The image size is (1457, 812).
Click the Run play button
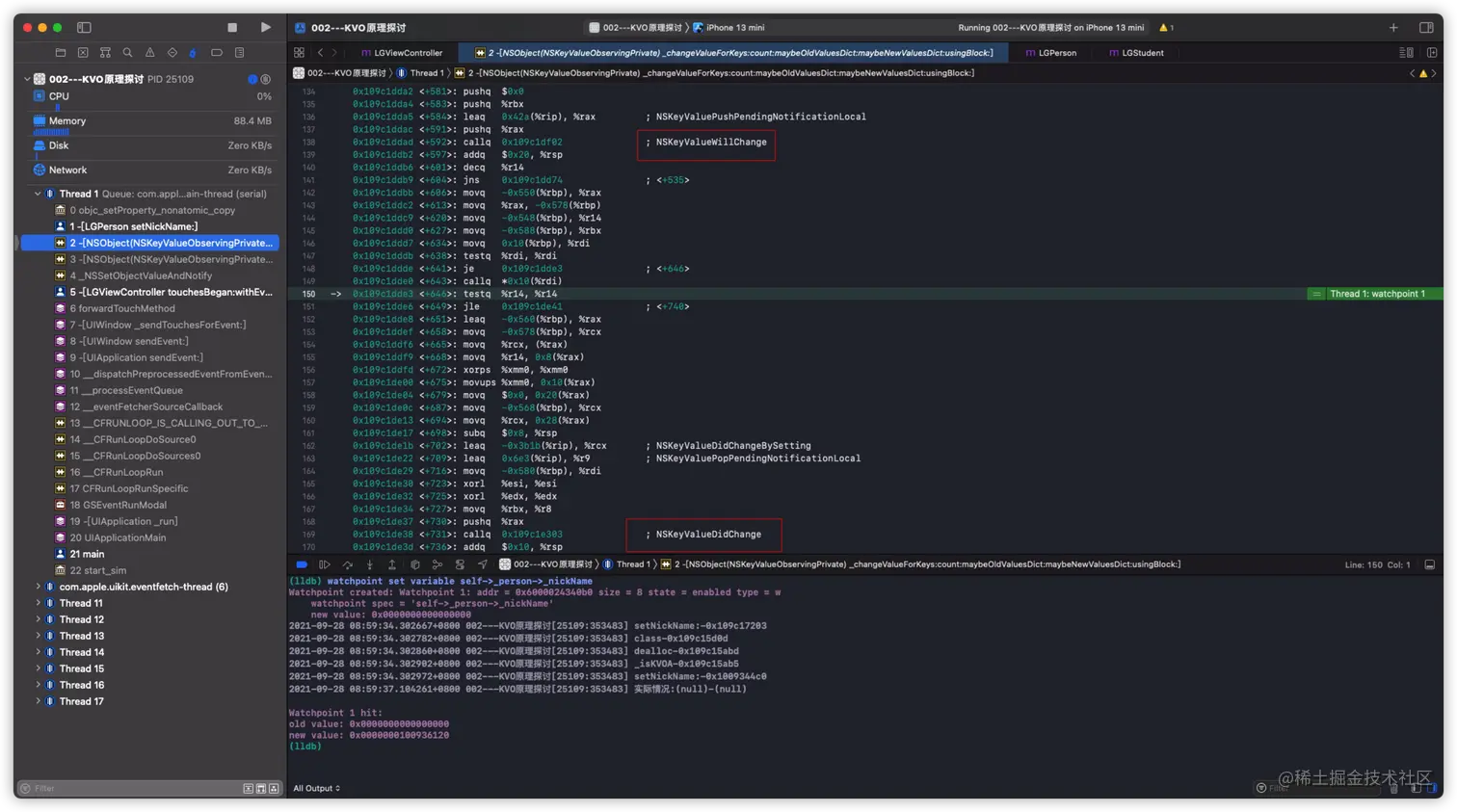click(x=266, y=28)
